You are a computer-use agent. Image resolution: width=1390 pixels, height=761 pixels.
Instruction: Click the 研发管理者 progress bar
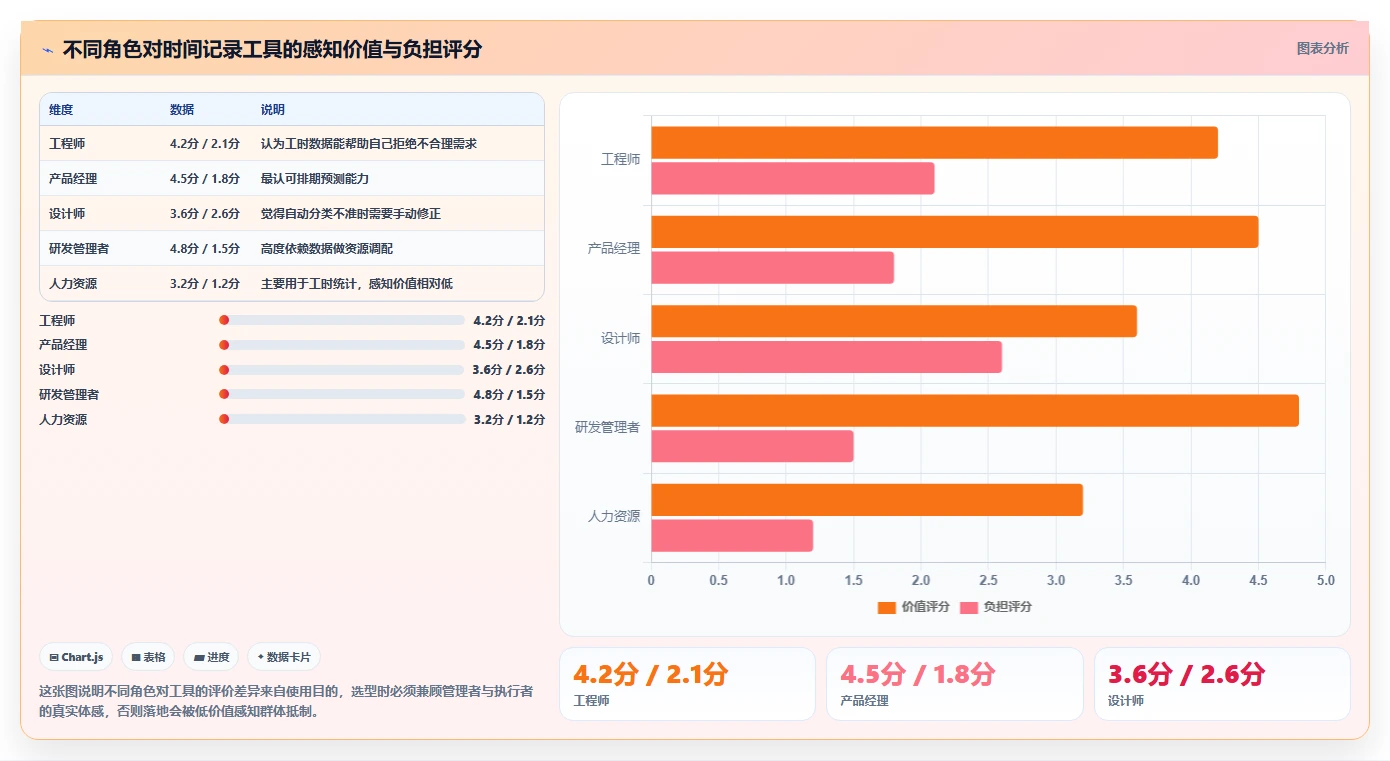pos(342,395)
